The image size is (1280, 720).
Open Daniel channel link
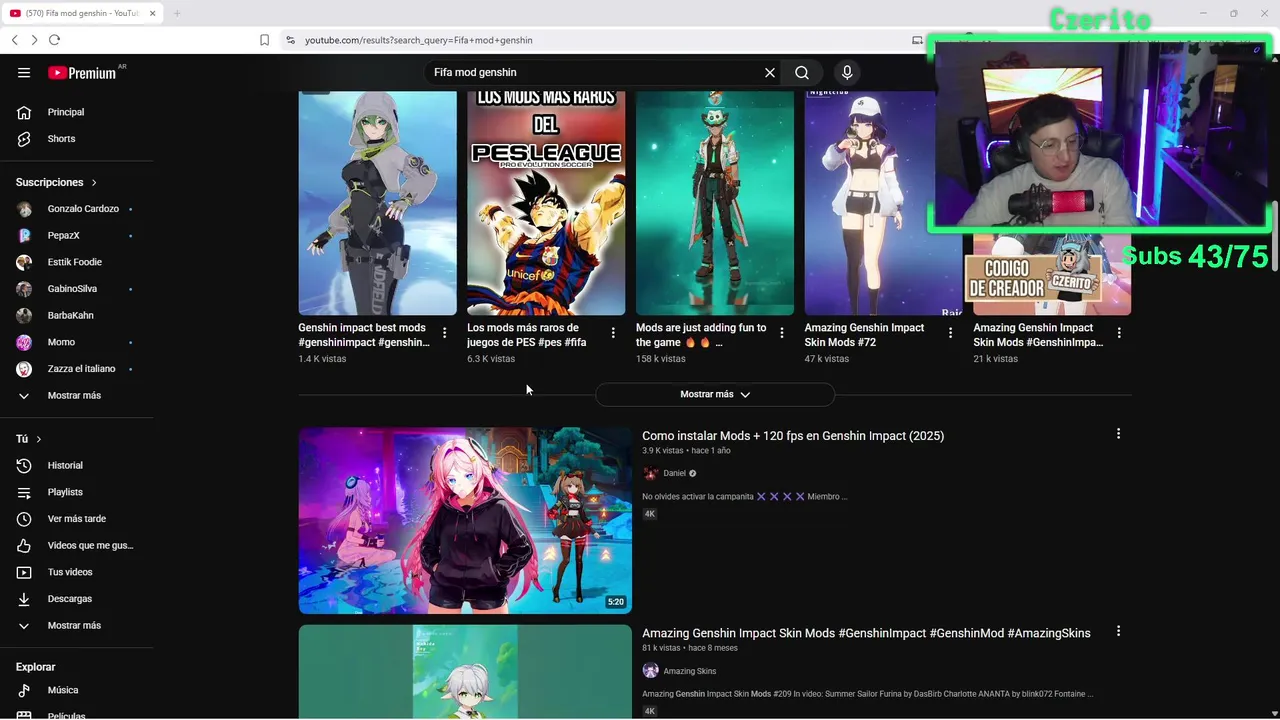pyautogui.click(x=675, y=473)
